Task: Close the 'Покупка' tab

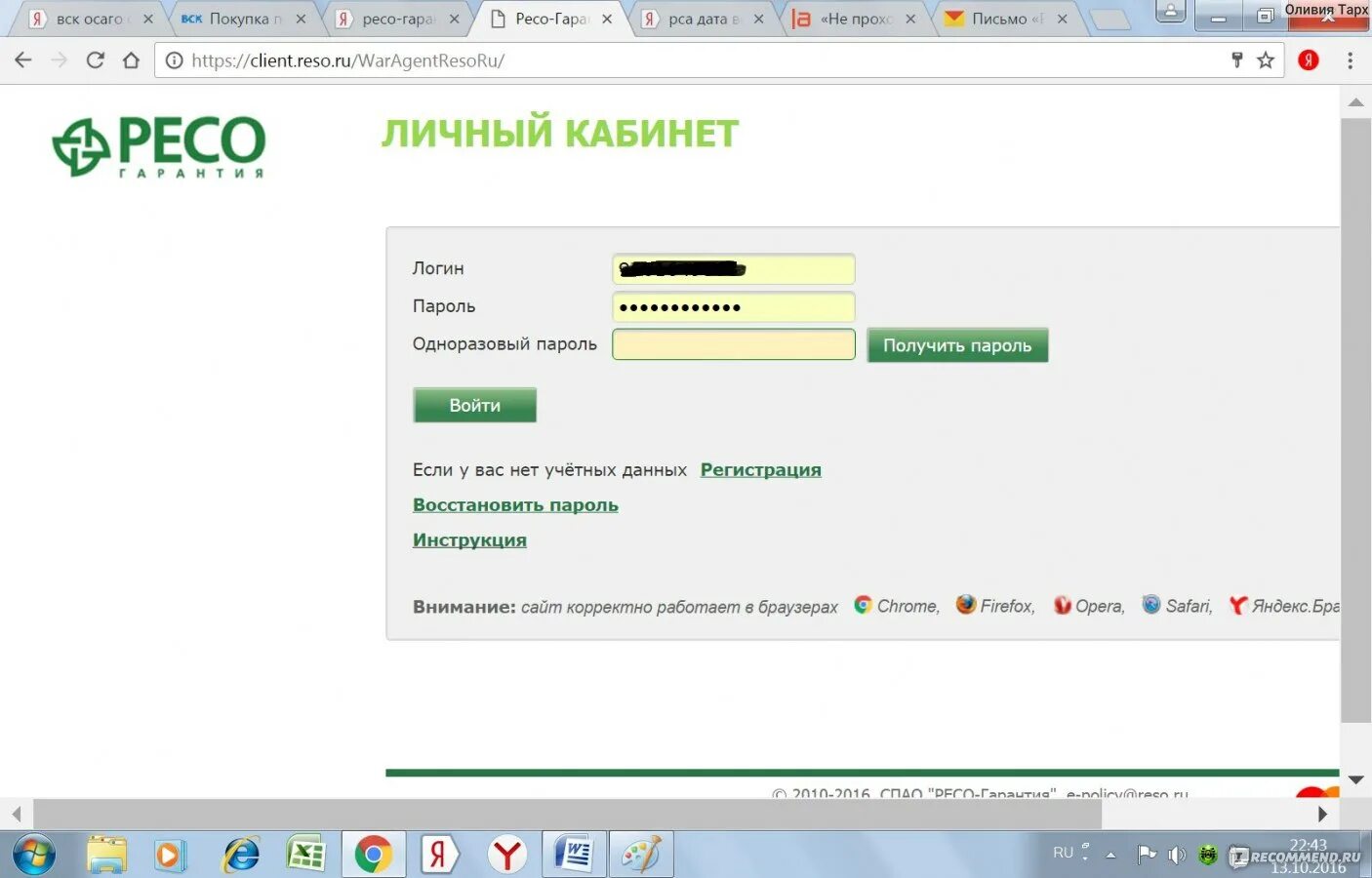Action: pyautogui.click(x=301, y=19)
